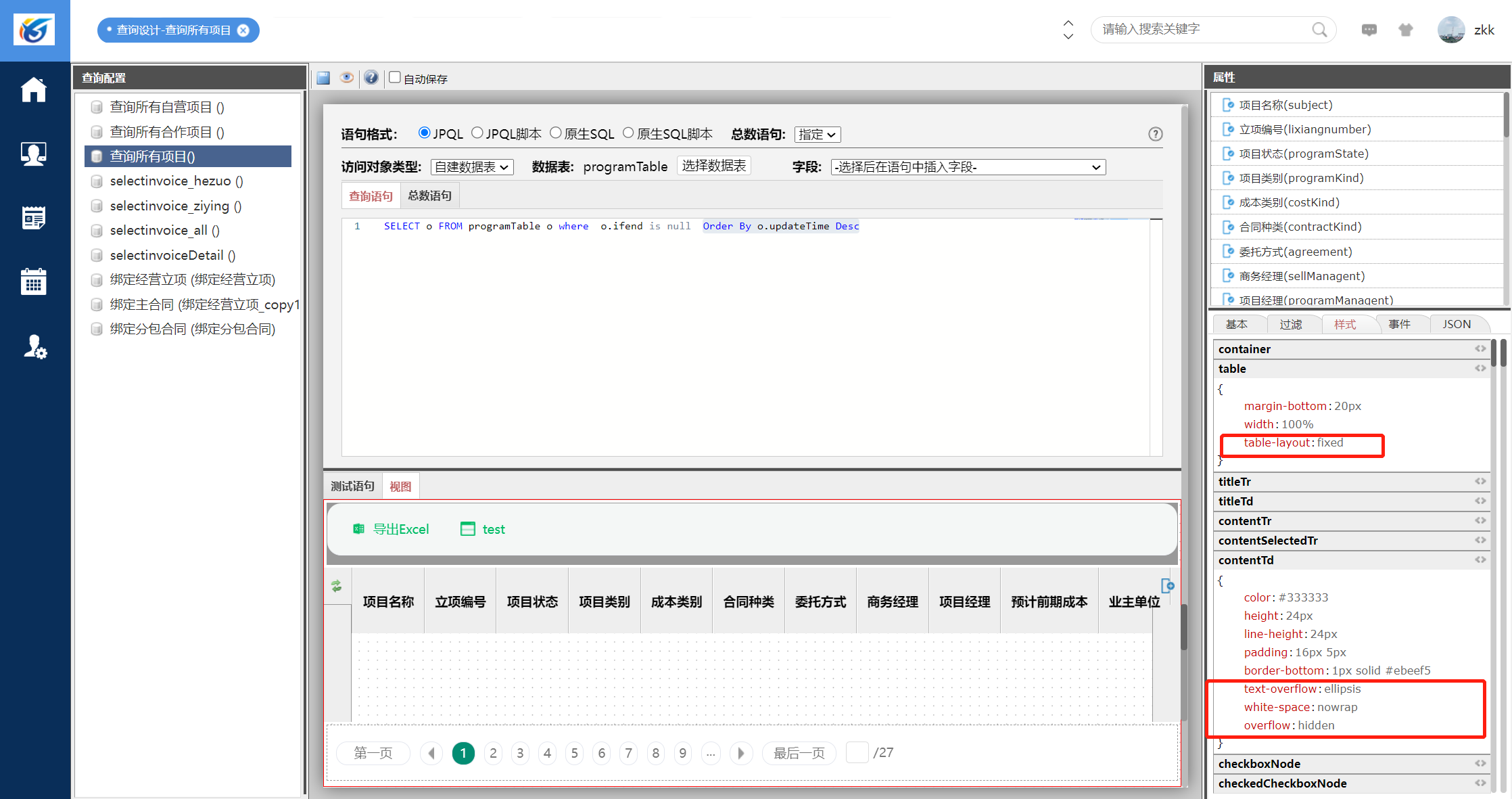Enable the 自动保存 checkbox
Screen dimensions: 1512x799
(x=395, y=77)
